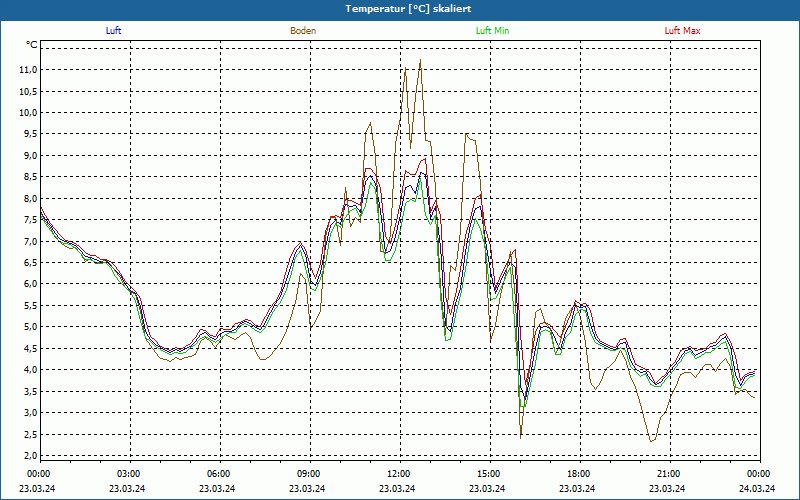Click the Boden curve peak above 11,0
Screen dimensions: 800x500
click(x=420, y=60)
